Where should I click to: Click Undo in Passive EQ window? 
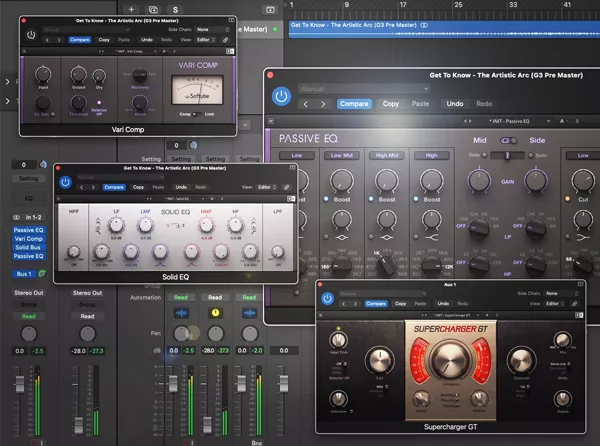[x=455, y=104]
